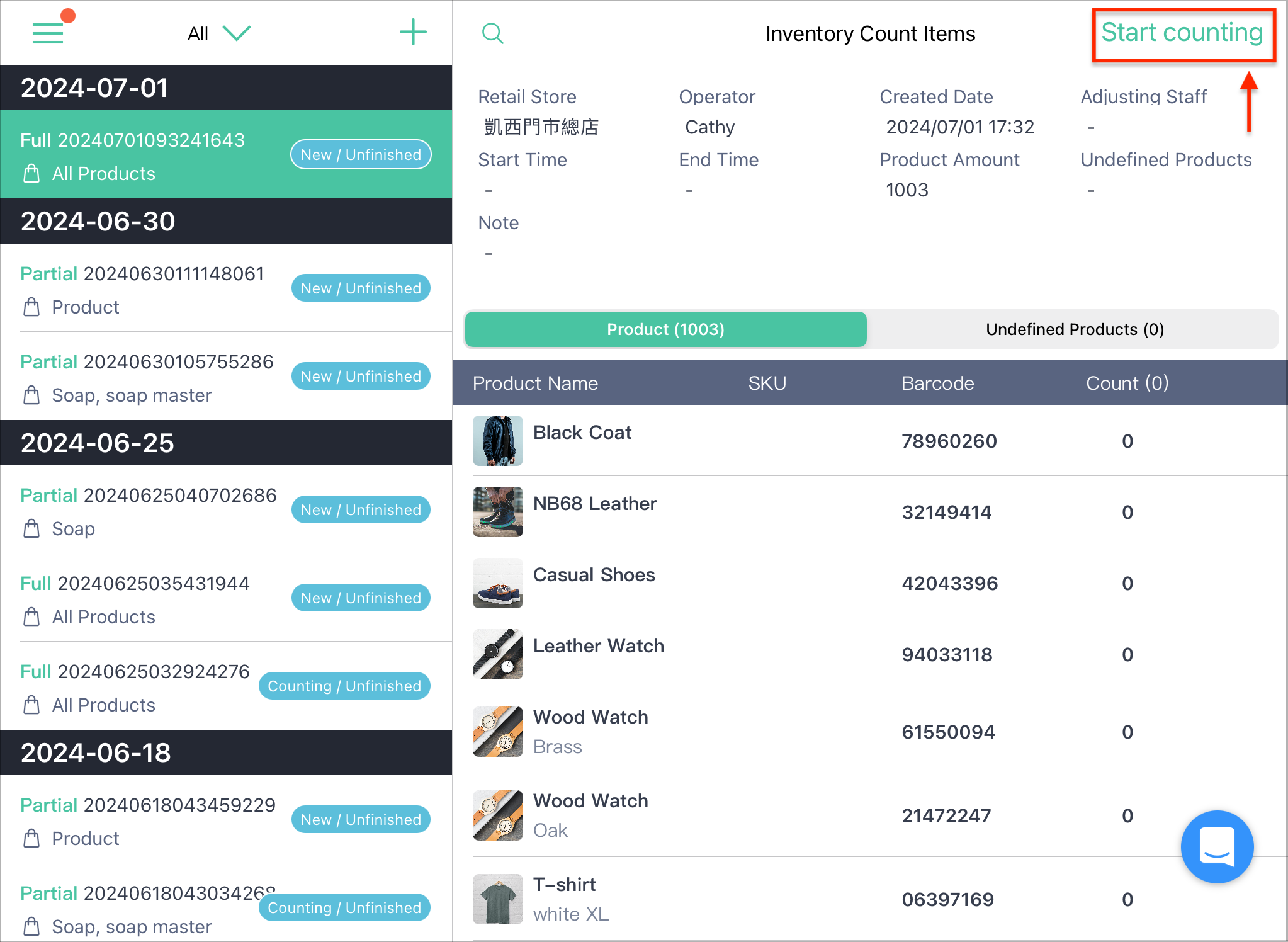Add a new inventory count with plus icon
1288x942 pixels.
click(x=414, y=32)
